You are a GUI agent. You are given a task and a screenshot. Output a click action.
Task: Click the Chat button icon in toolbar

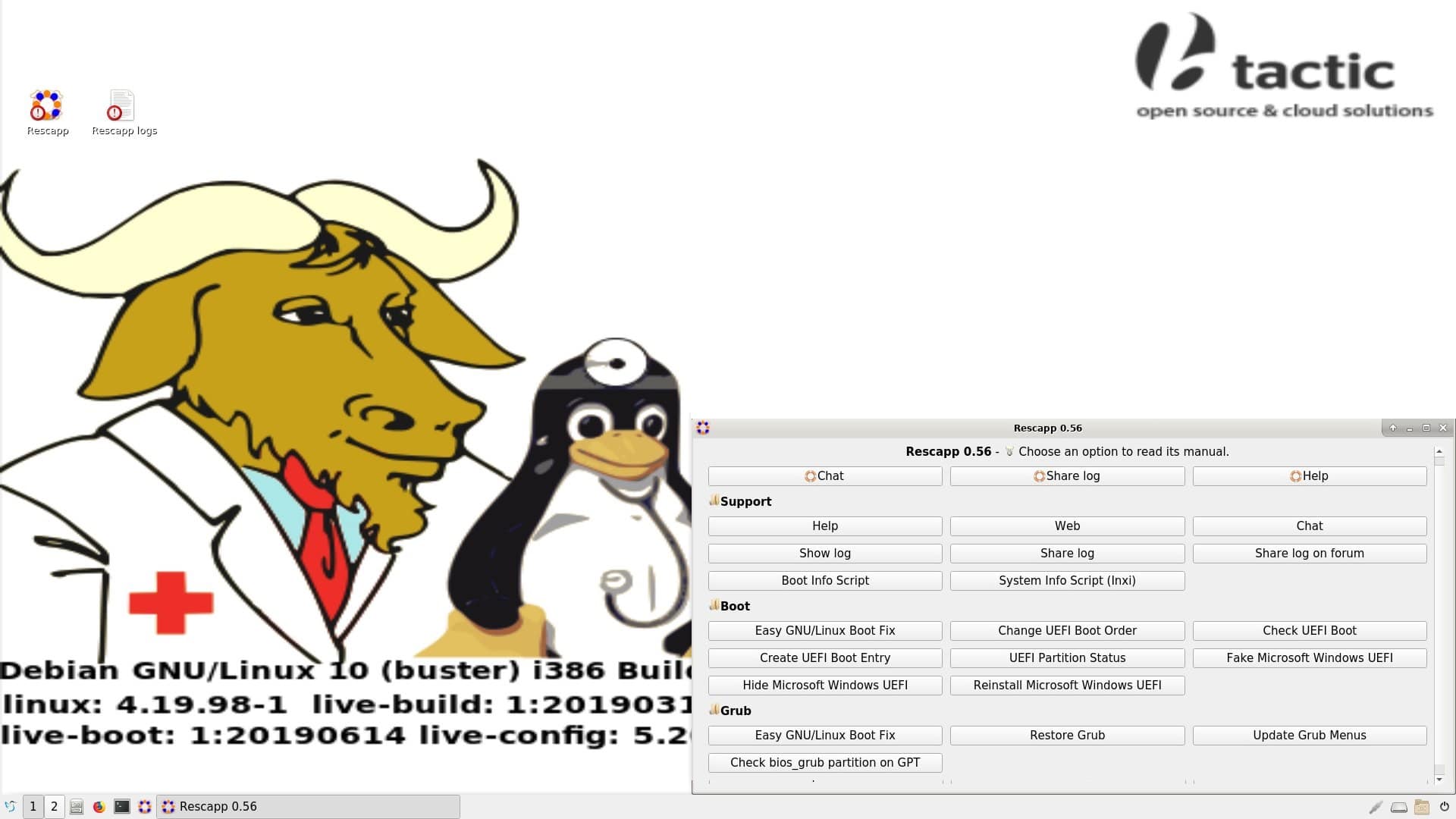[x=824, y=475]
